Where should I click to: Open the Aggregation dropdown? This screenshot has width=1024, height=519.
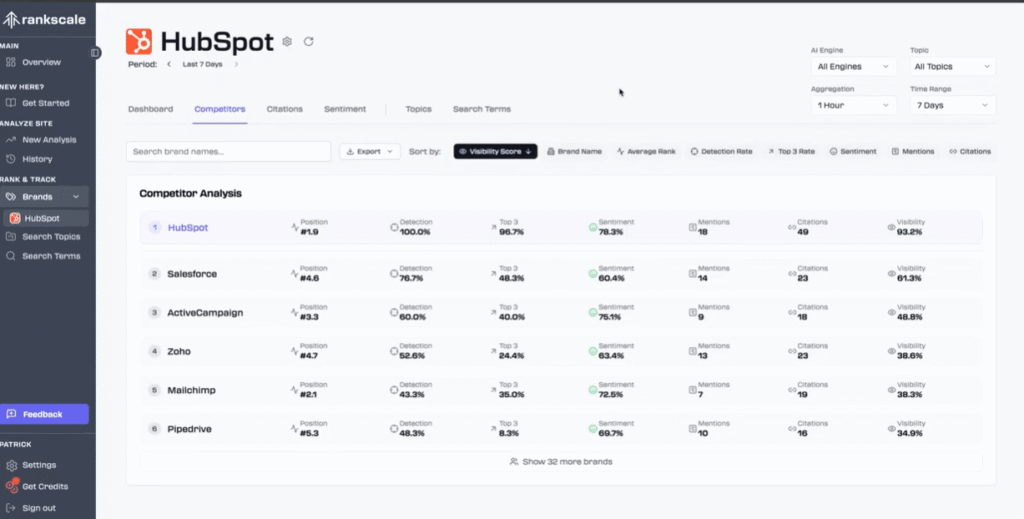coord(853,105)
